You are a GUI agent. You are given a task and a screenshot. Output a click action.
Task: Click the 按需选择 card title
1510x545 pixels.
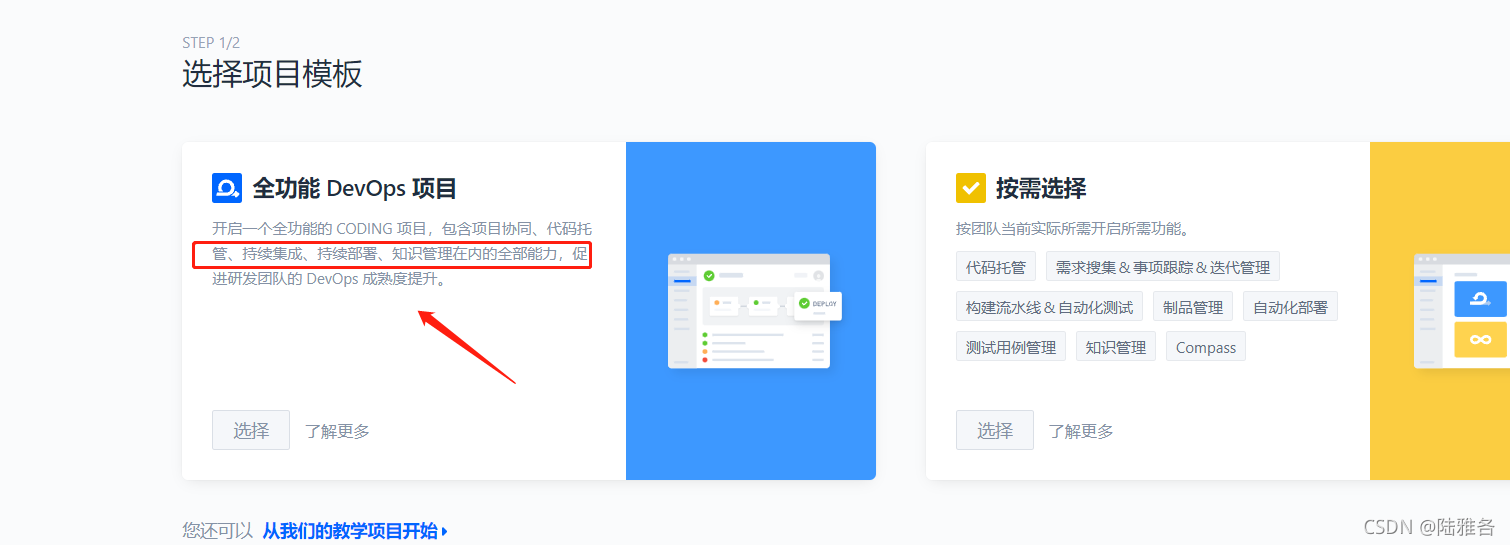tap(1041, 188)
